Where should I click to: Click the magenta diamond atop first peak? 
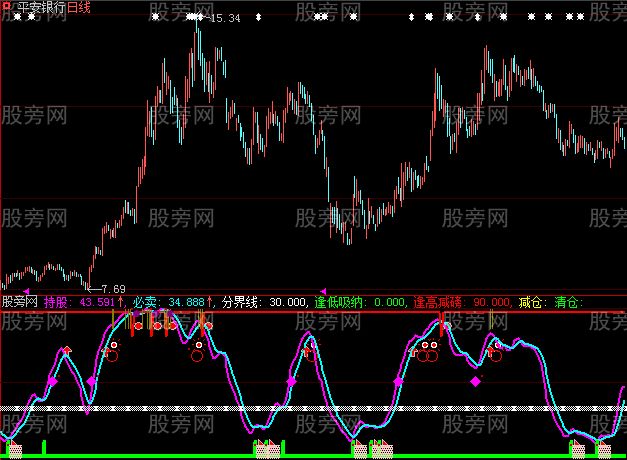coord(67,350)
